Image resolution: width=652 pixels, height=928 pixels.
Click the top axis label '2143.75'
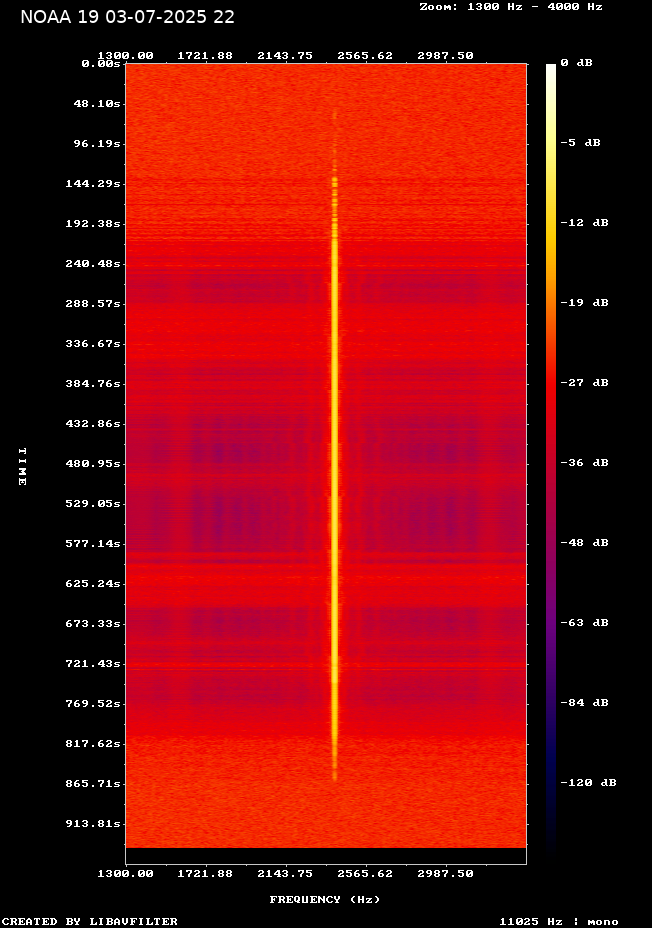click(285, 56)
